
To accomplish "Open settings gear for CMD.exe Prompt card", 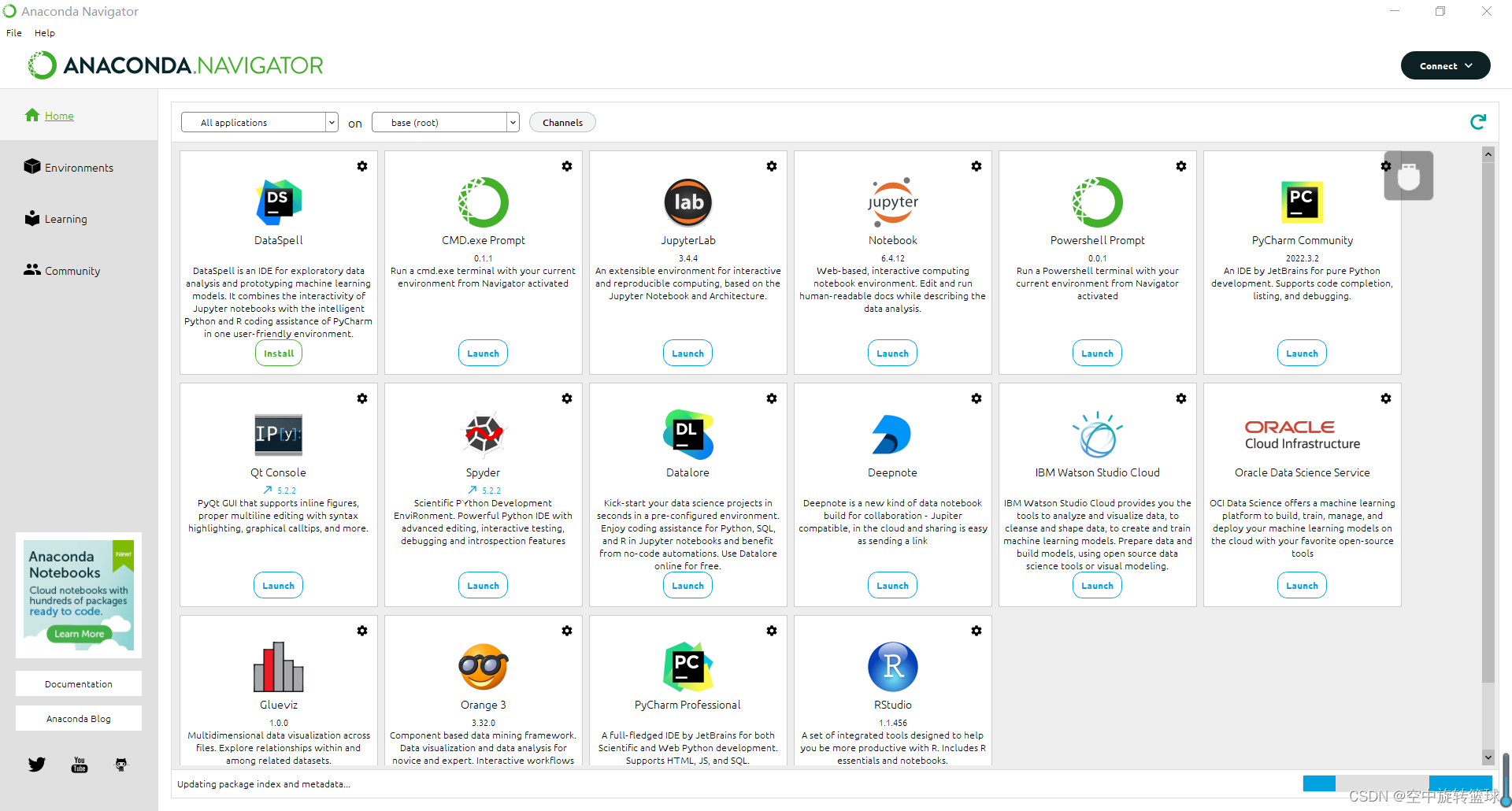I will coord(567,166).
